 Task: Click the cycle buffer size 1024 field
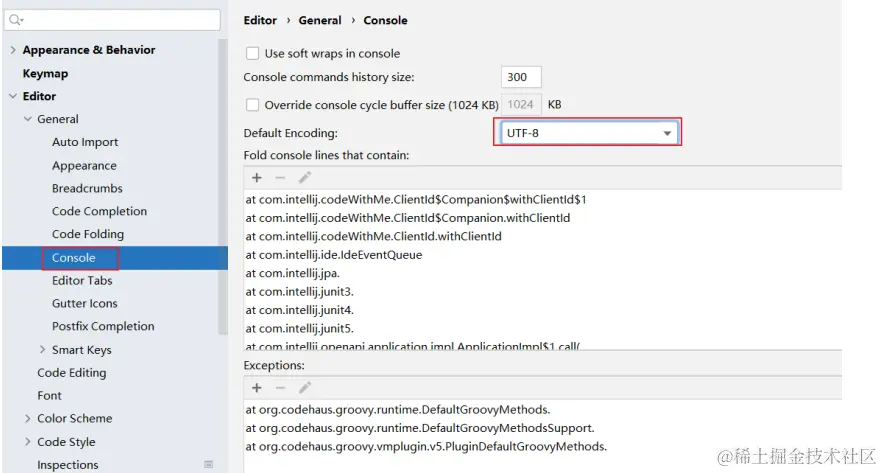521,105
